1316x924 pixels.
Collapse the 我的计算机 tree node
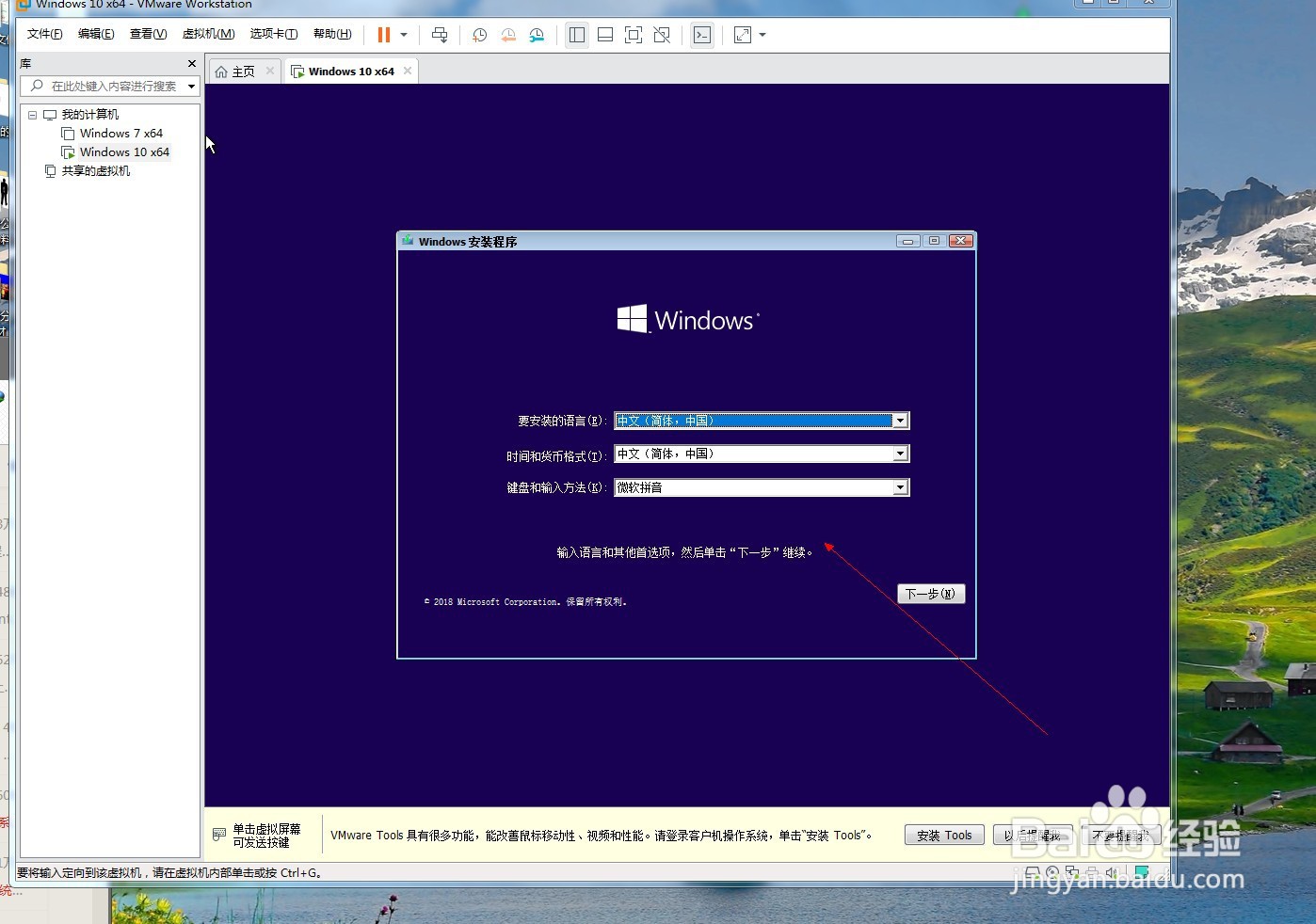(x=32, y=115)
